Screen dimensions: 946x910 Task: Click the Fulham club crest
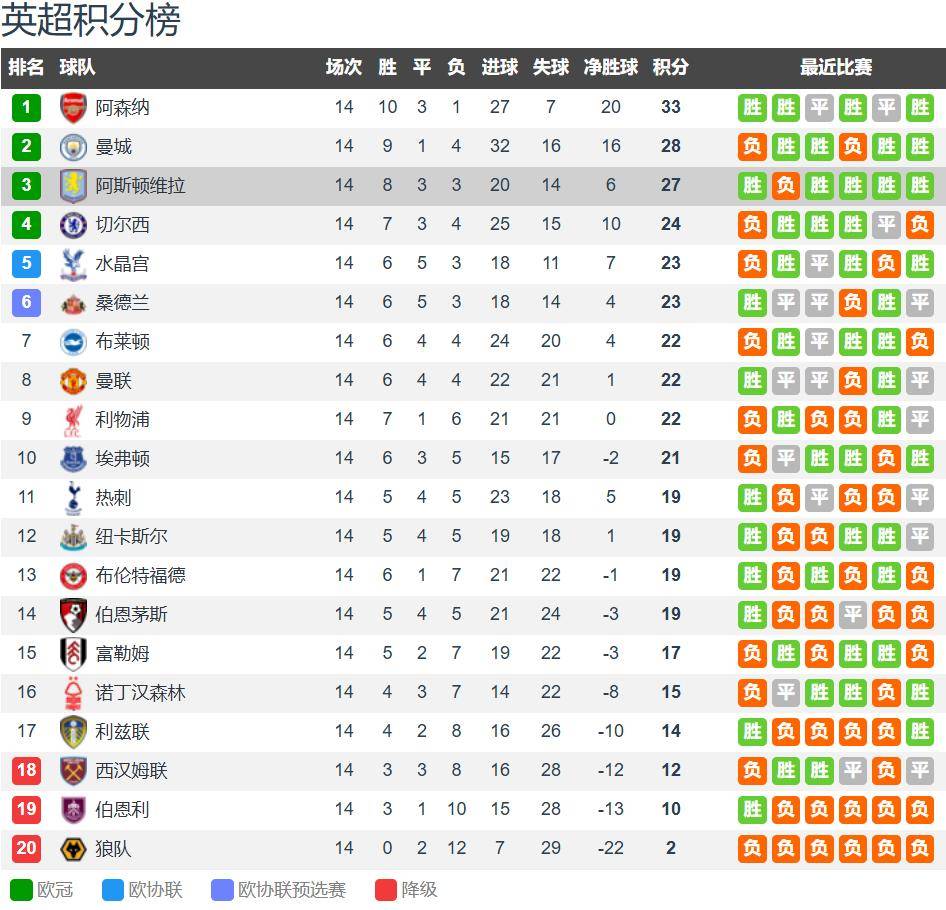tap(74, 654)
